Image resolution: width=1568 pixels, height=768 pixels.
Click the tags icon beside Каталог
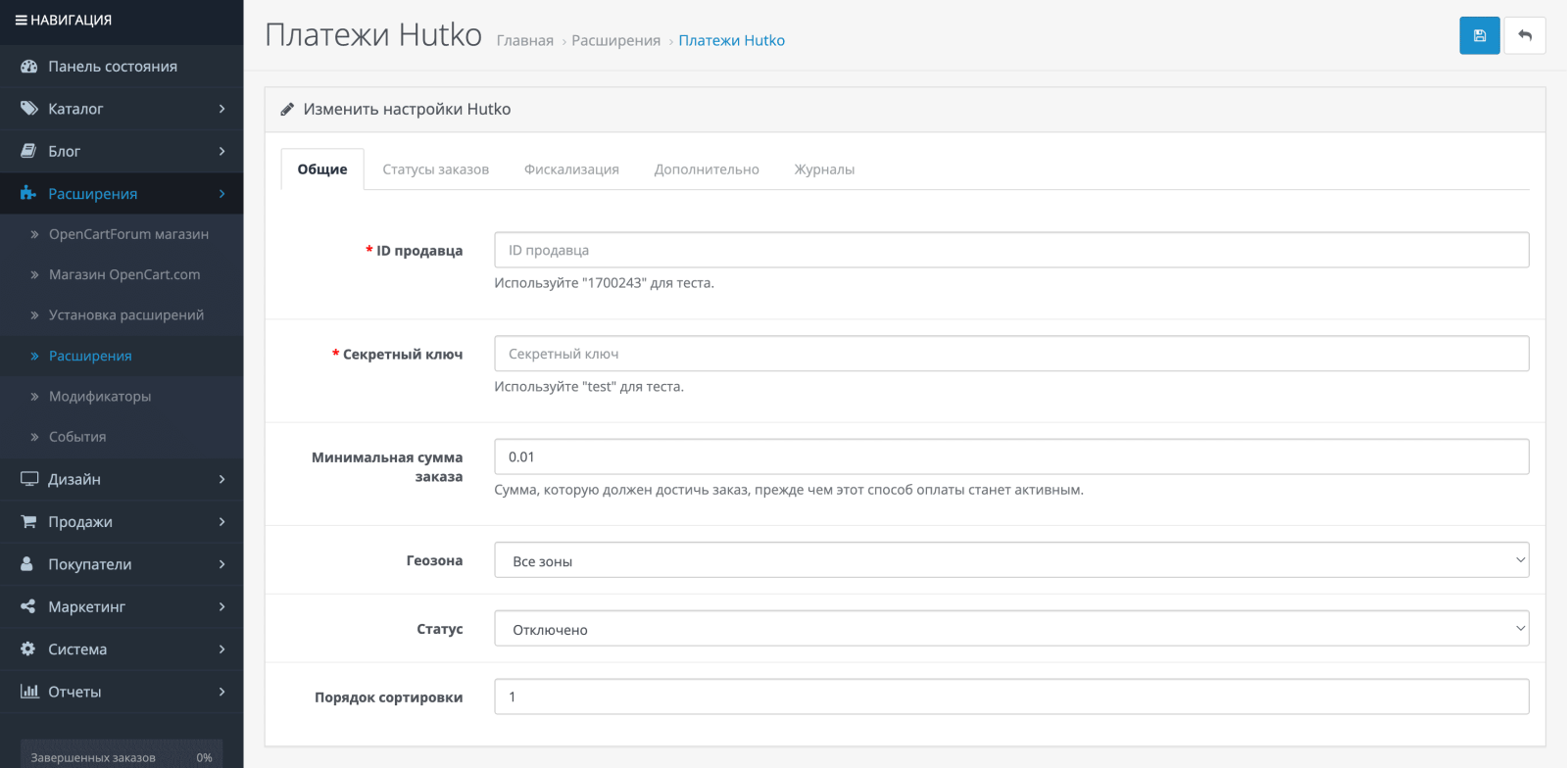pyautogui.click(x=28, y=108)
